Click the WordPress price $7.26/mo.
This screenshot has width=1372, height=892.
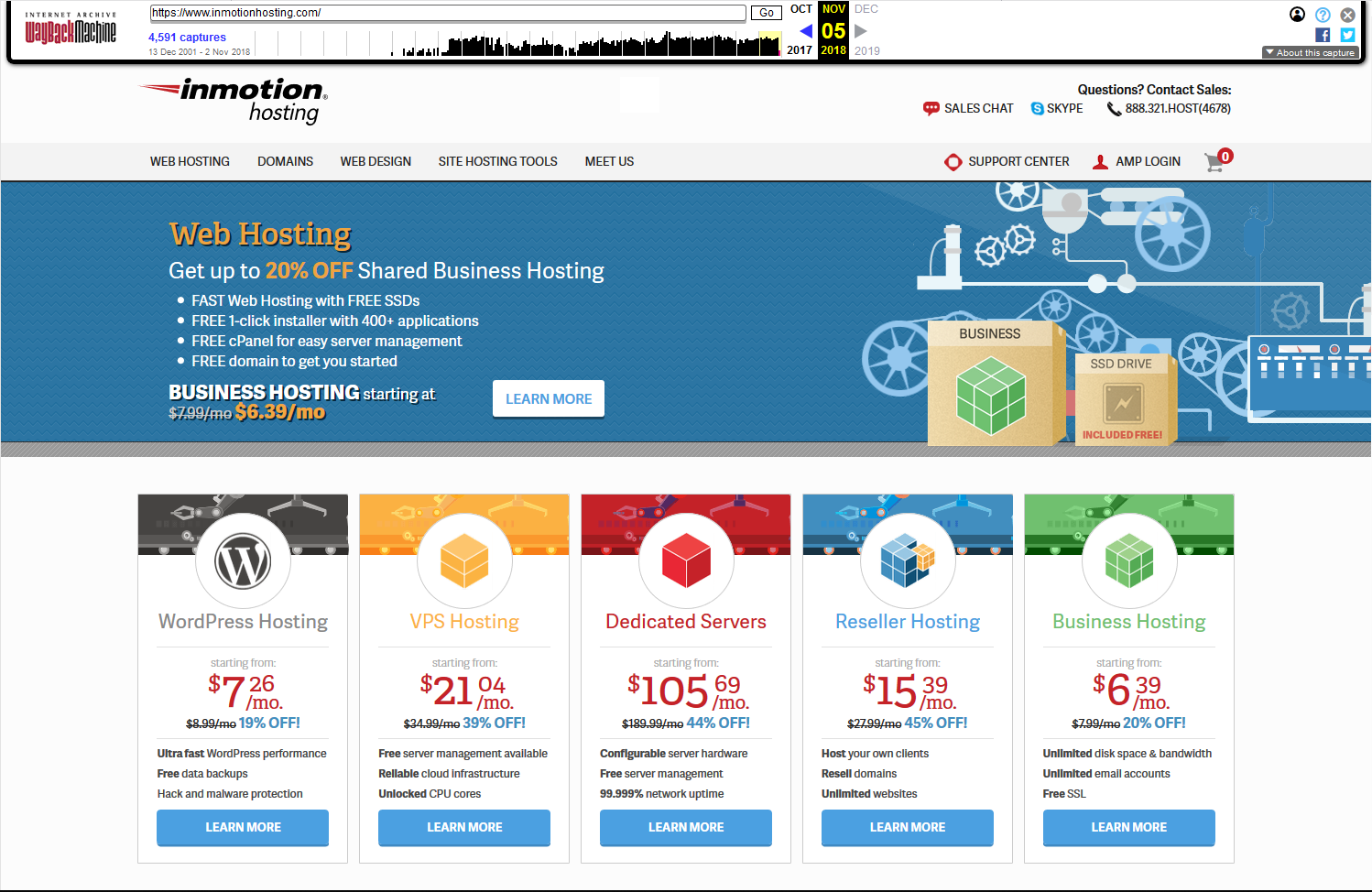coord(245,692)
